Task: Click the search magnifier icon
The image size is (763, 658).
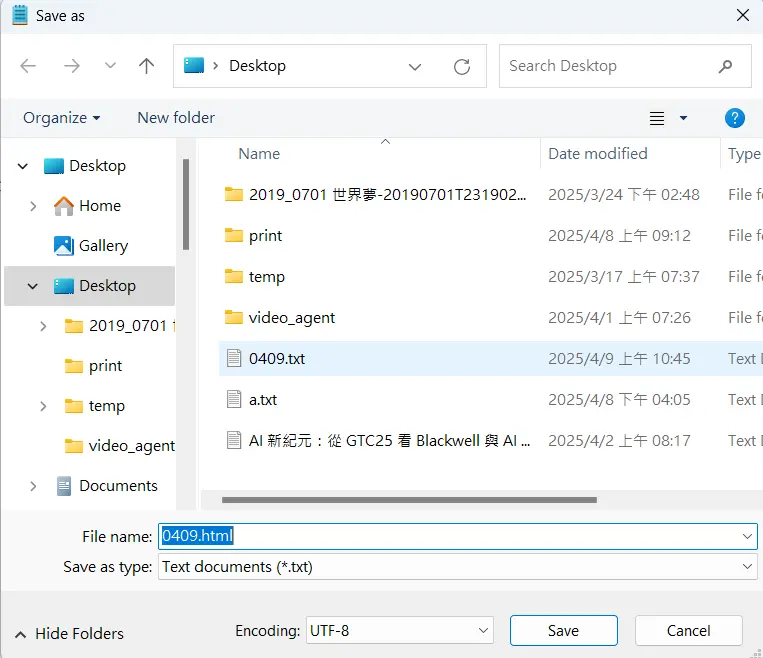Action: 725,66
